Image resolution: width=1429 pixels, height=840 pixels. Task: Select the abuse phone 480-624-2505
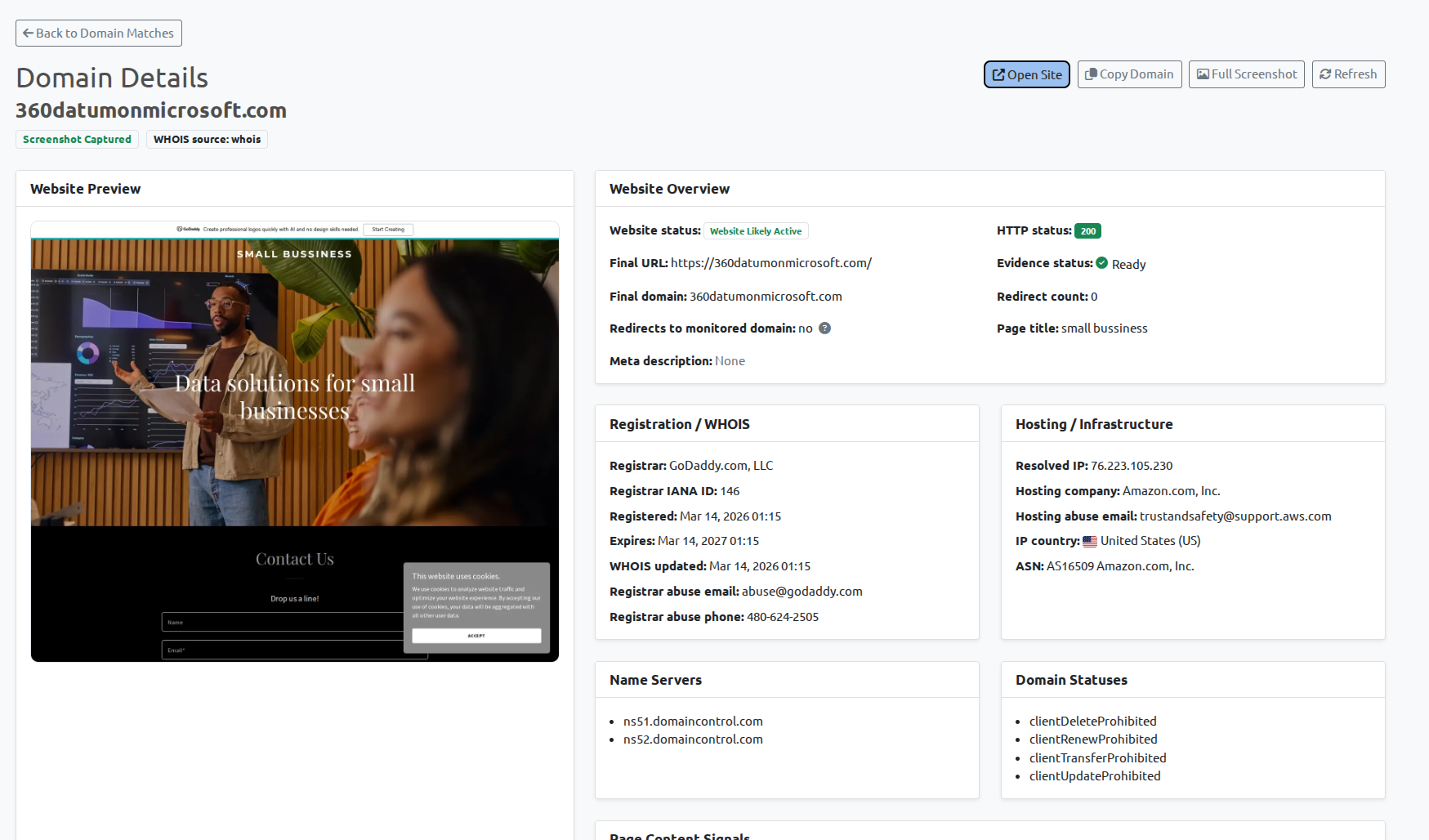[x=783, y=617]
